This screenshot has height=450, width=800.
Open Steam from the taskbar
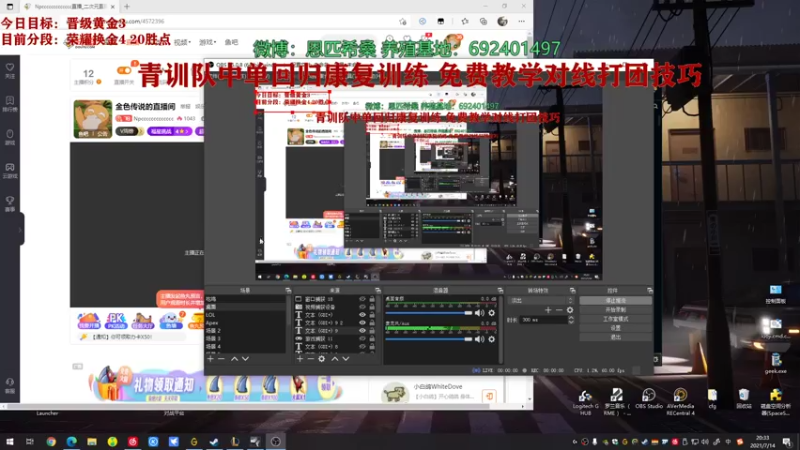pyautogui.click(x=214, y=441)
